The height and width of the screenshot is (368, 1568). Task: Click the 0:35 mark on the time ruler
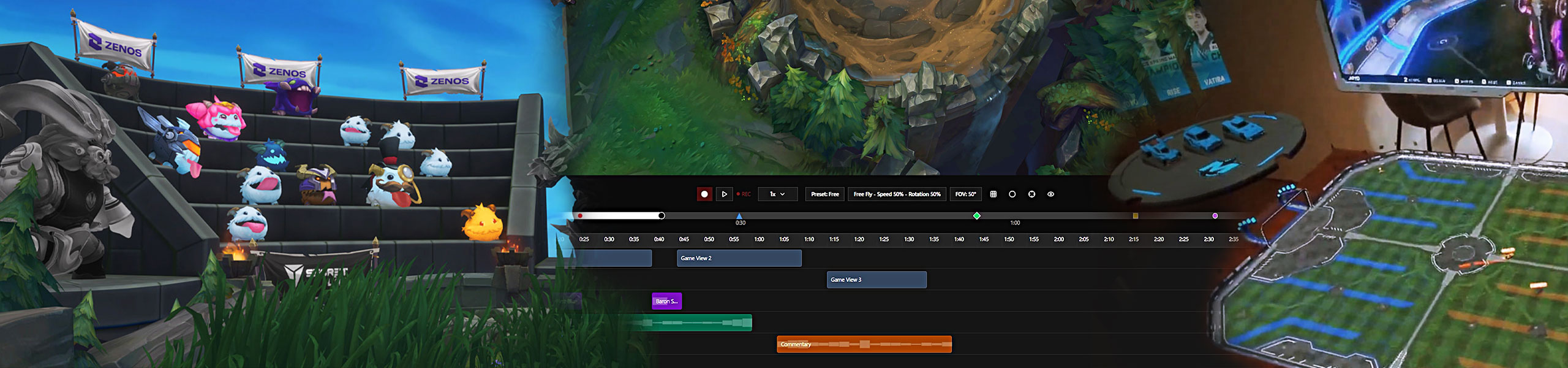(634, 239)
